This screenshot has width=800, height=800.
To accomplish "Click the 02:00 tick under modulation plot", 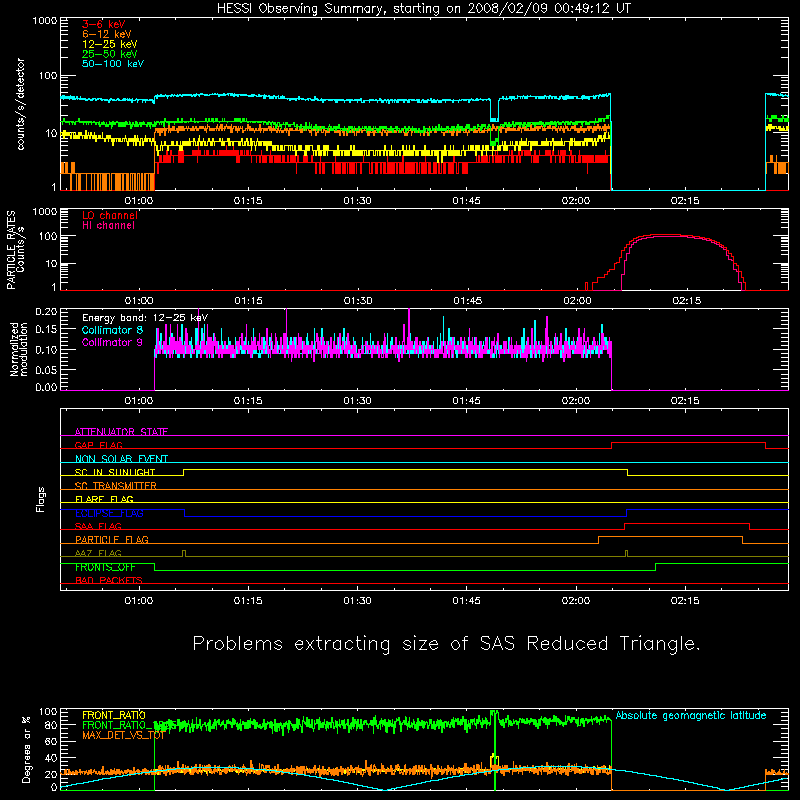I will click(576, 401).
